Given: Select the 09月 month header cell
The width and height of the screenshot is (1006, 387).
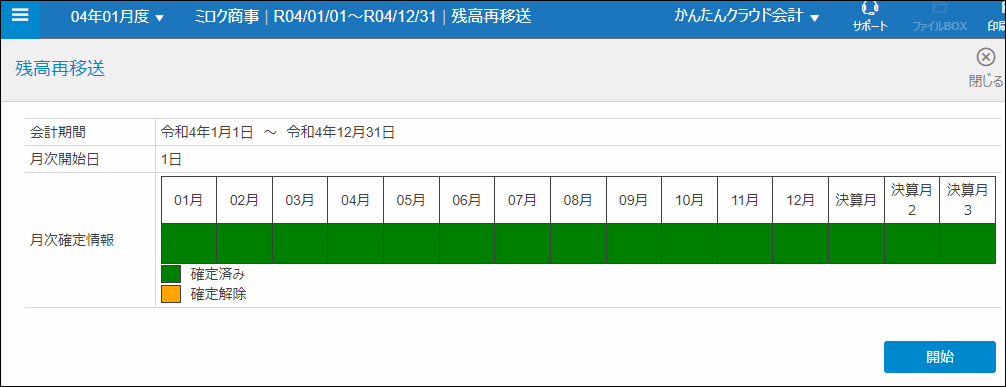Looking at the screenshot, I should click(x=633, y=200).
